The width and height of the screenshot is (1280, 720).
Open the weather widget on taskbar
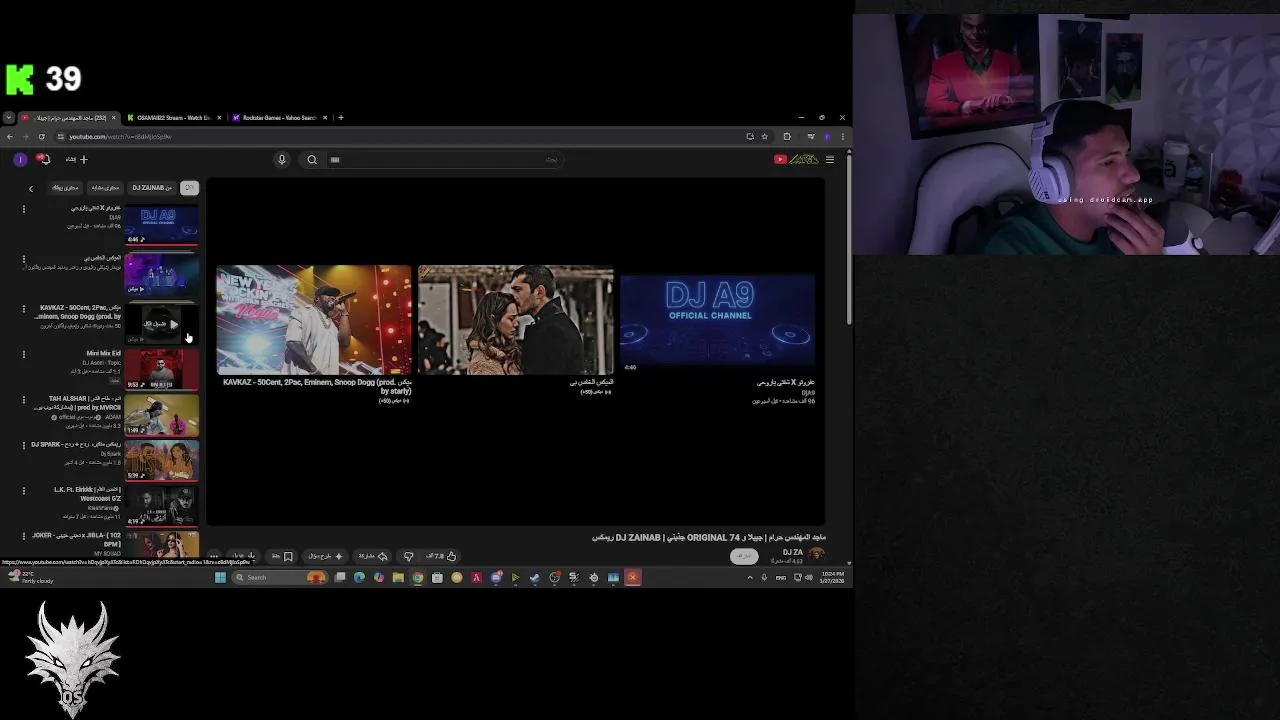[x=30, y=577]
